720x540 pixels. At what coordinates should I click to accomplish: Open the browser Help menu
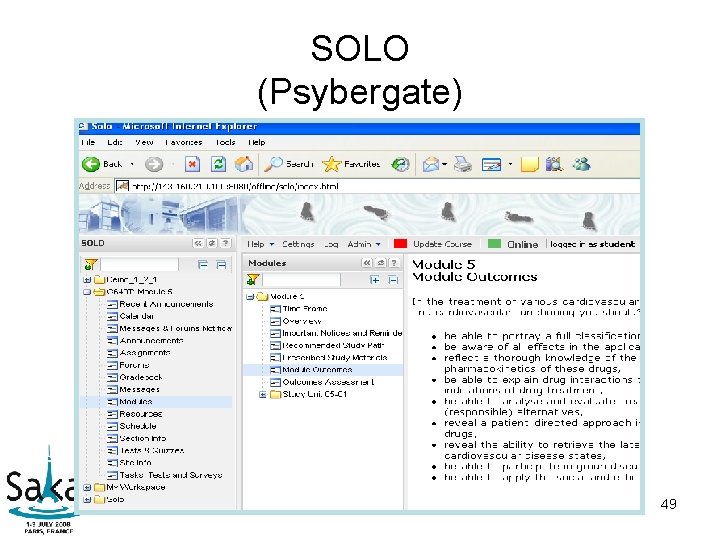(x=257, y=142)
